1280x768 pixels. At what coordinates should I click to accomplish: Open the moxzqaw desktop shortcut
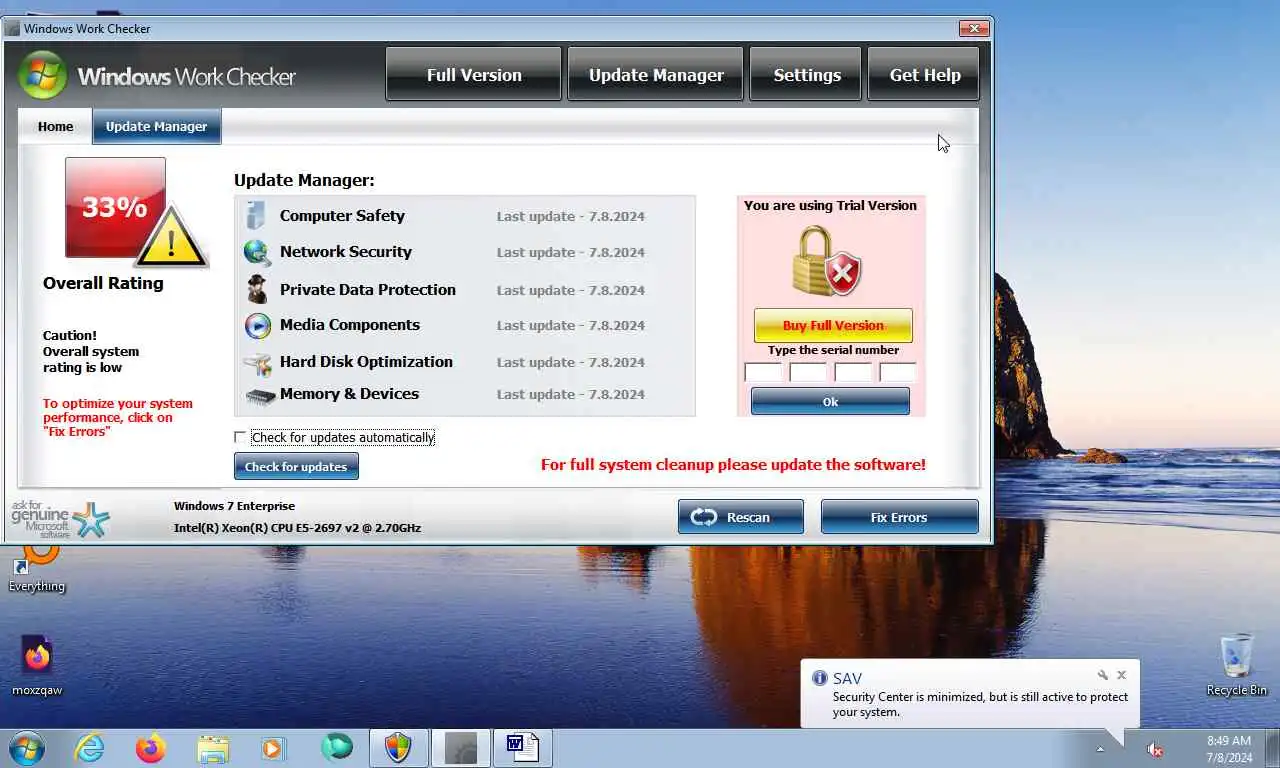[x=37, y=665]
